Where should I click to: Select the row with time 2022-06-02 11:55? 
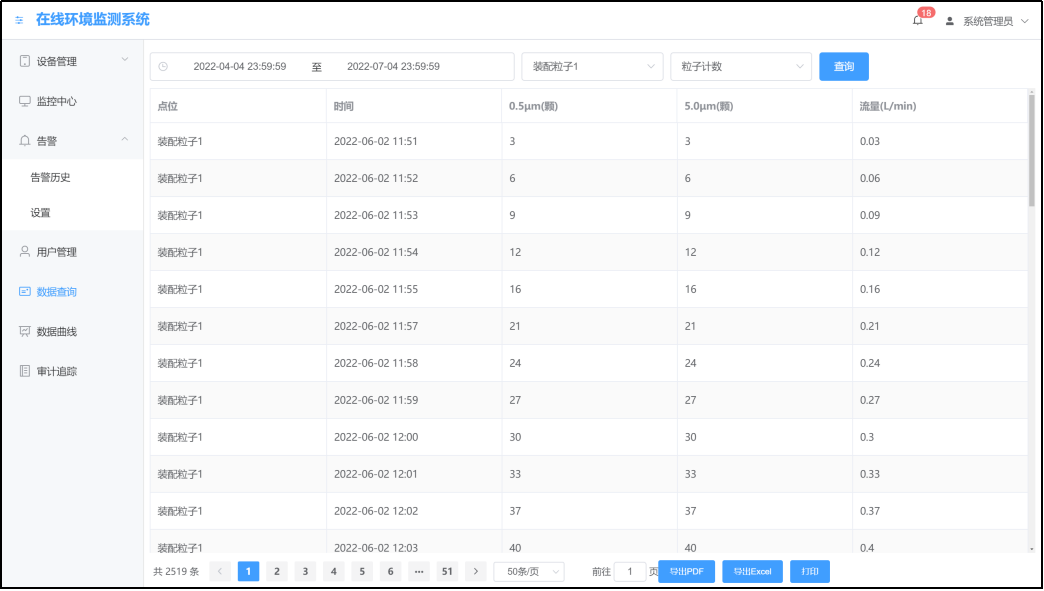[x=589, y=290]
